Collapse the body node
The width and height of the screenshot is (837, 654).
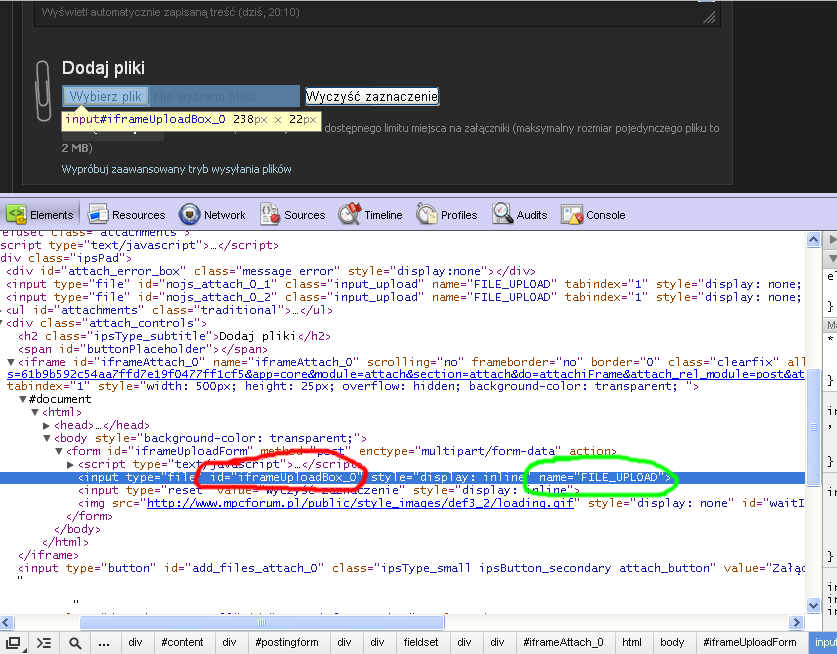pyautogui.click(x=46, y=438)
